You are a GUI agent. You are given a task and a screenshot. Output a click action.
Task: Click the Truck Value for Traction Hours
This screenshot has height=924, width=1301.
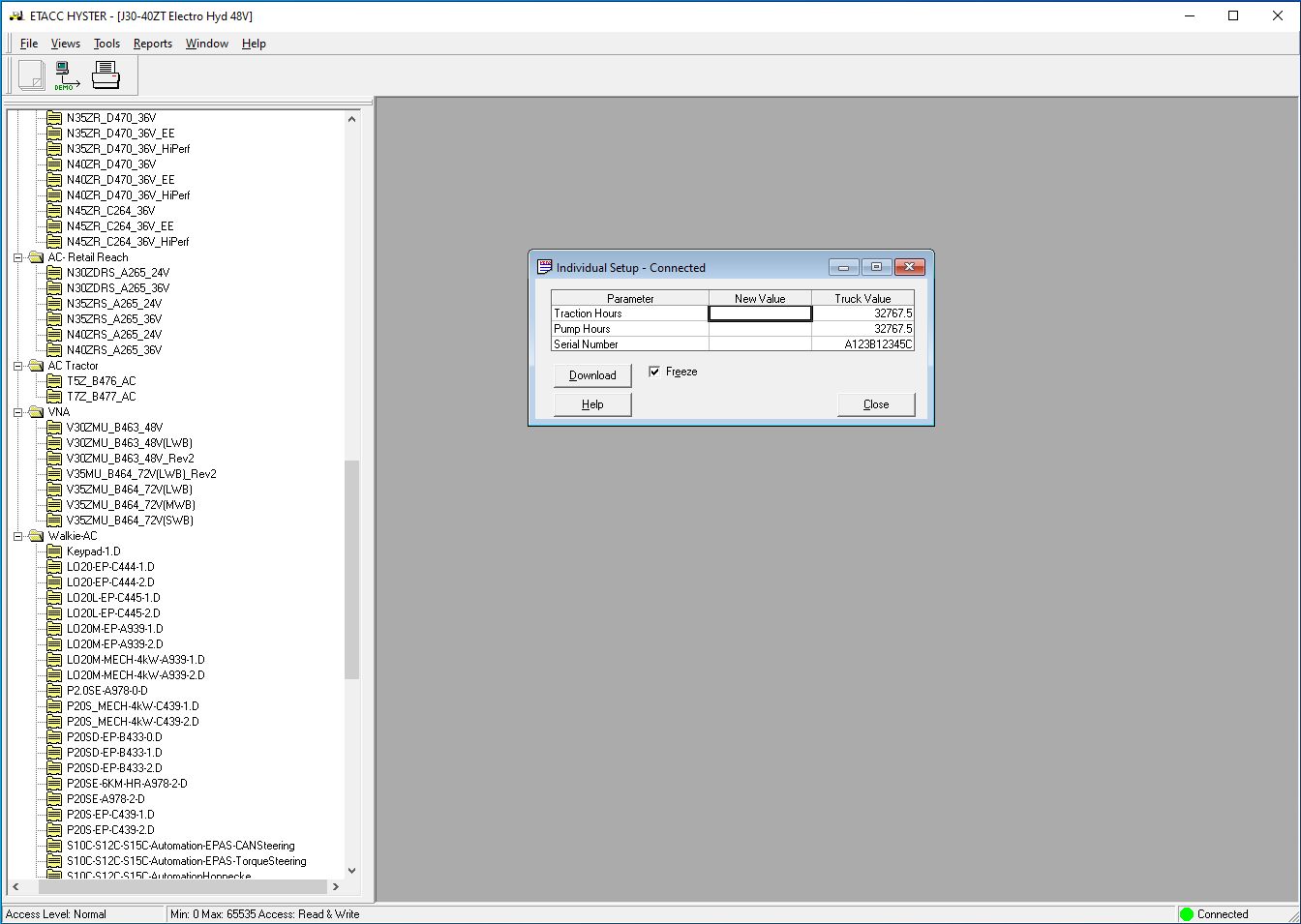(862, 313)
